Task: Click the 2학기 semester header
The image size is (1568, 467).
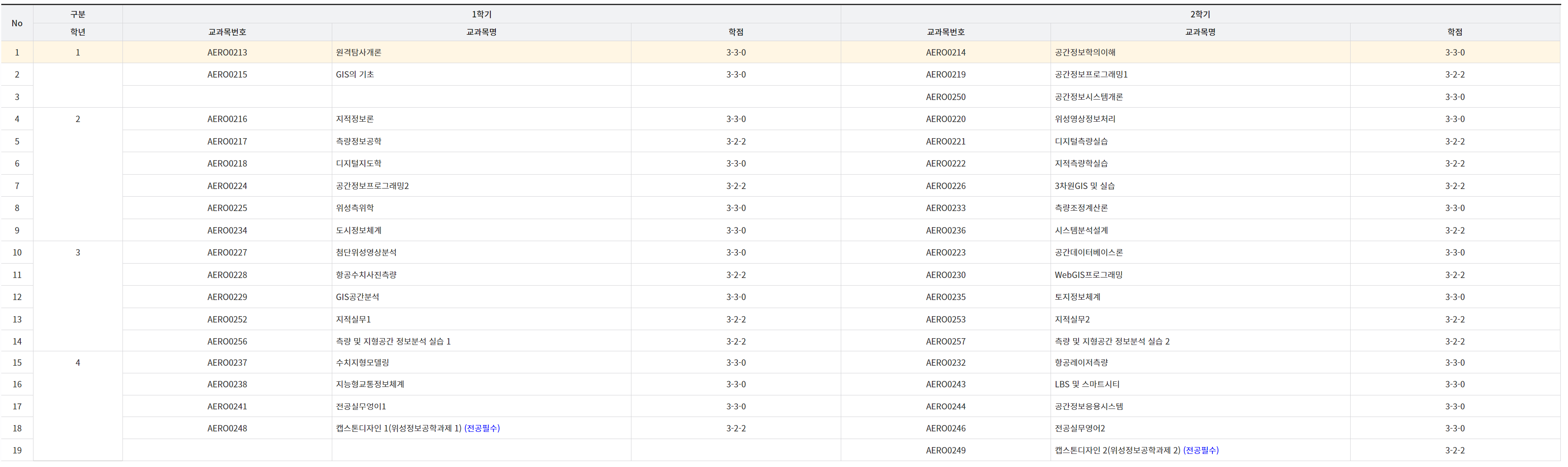Action: [1200, 14]
